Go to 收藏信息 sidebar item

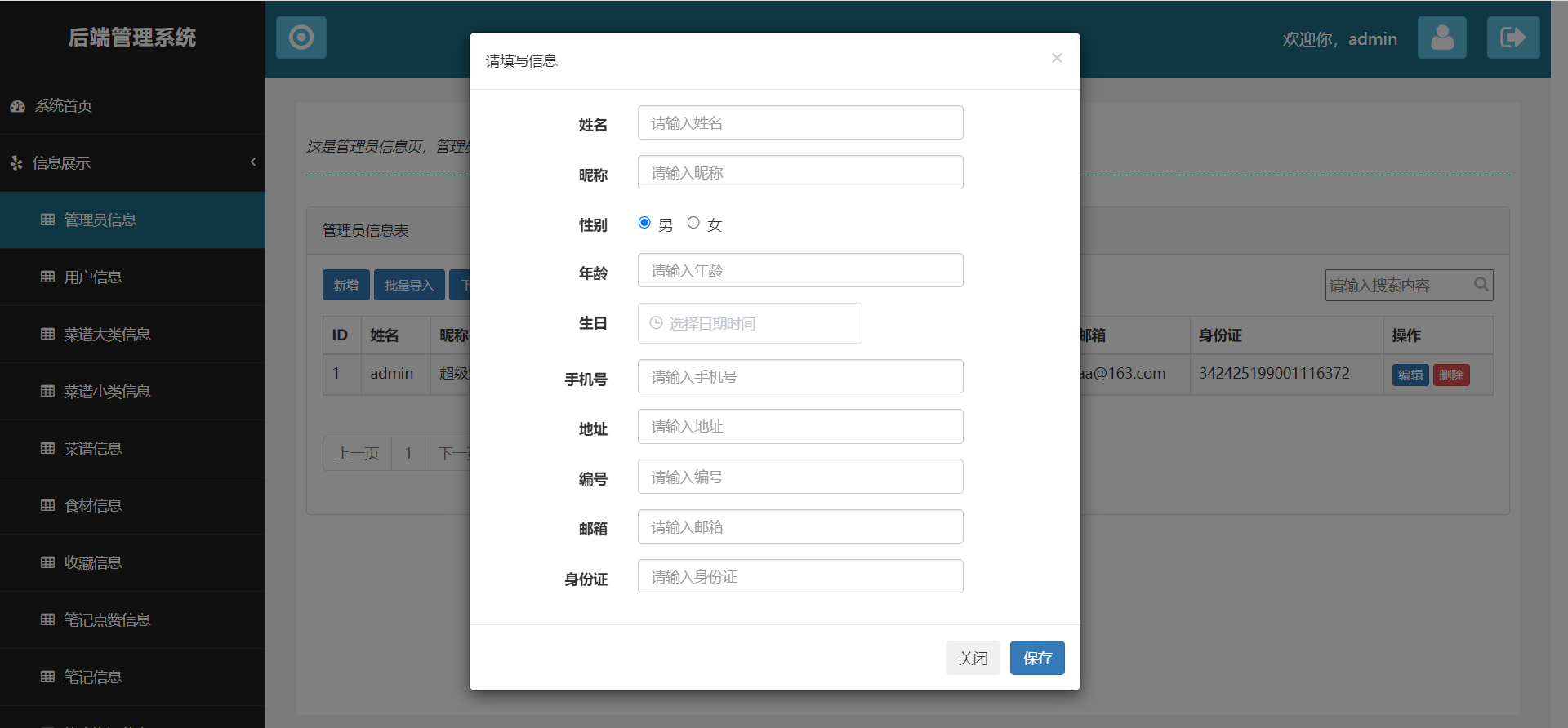pyautogui.click(x=92, y=563)
